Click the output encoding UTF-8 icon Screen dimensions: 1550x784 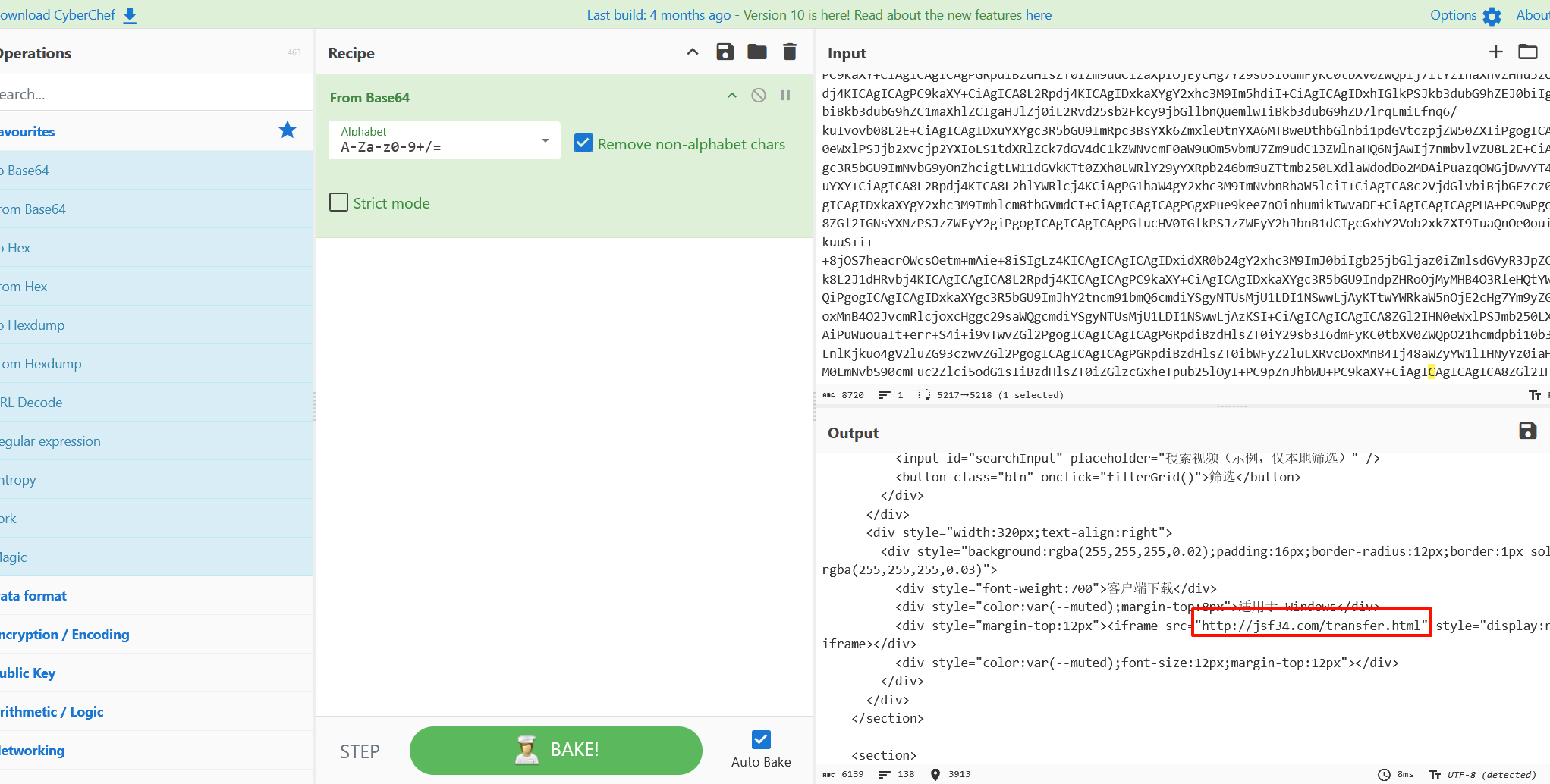click(1435, 774)
